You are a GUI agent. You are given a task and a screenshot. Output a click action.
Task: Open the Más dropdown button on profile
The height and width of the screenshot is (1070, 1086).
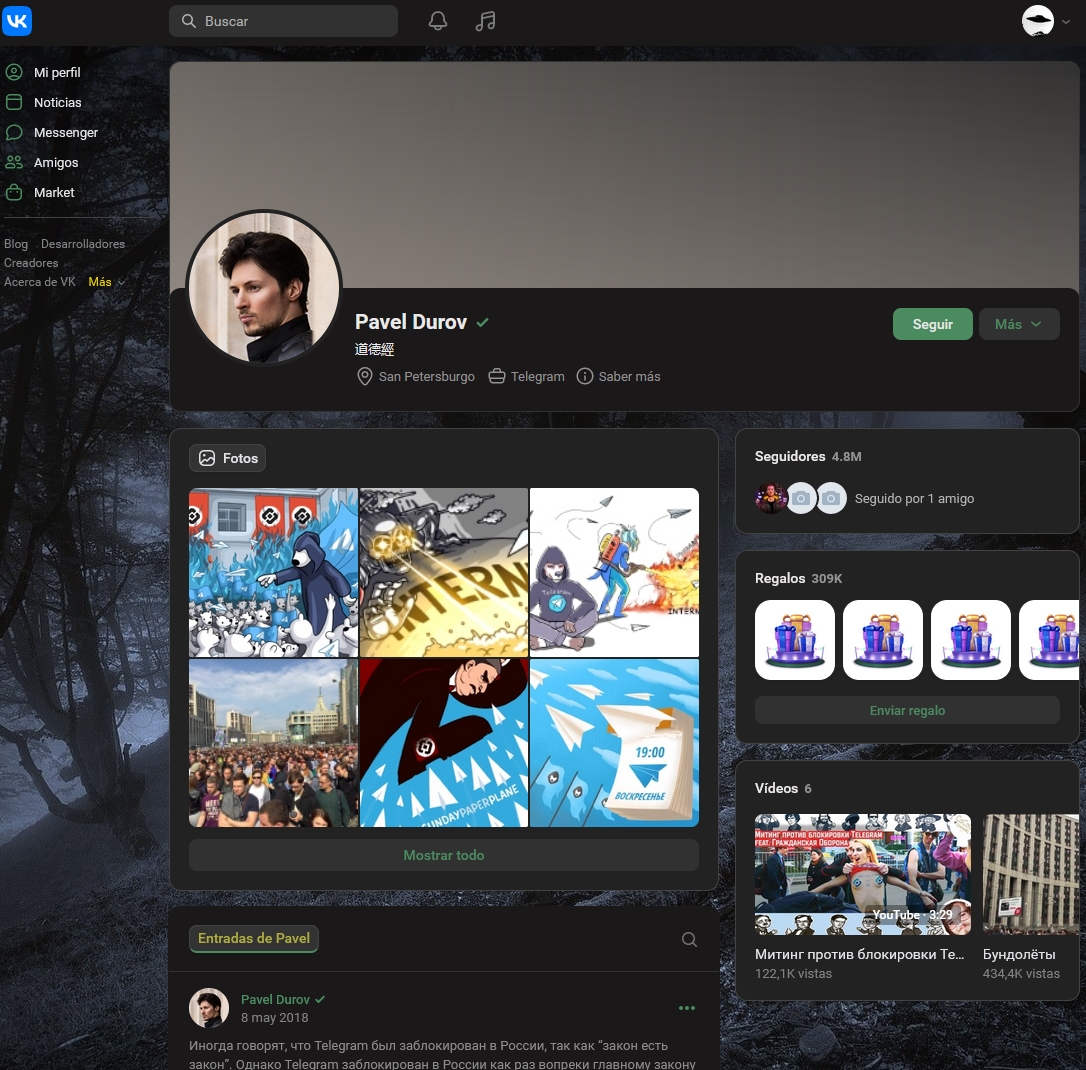tap(1019, 324)
